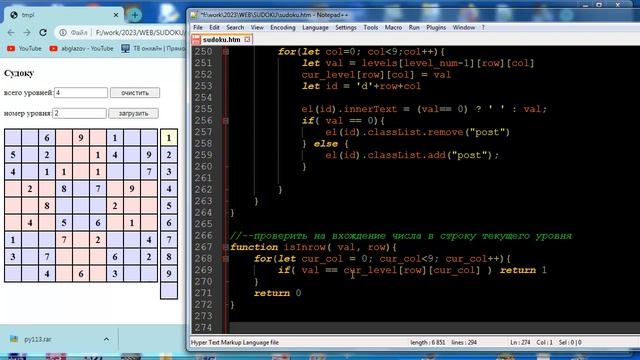This screenshot has width=640, height=360.
Task: Click 'length : 6 851' in status bar
Action: (427, 342)
